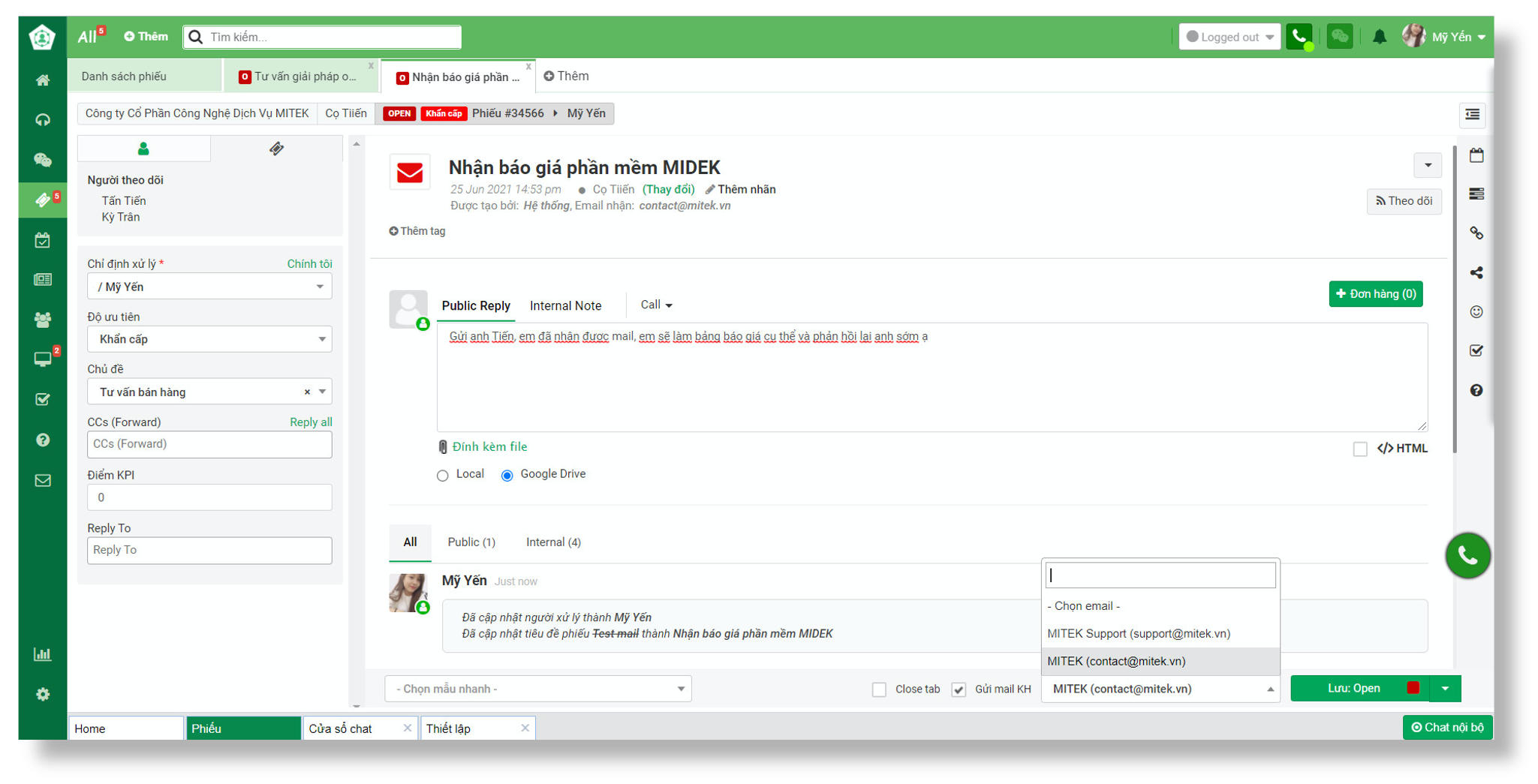Show the Public (1) comments tab
Image resolution: width=1538 pixels, height=784 pixels.
[x=471, y=542]
